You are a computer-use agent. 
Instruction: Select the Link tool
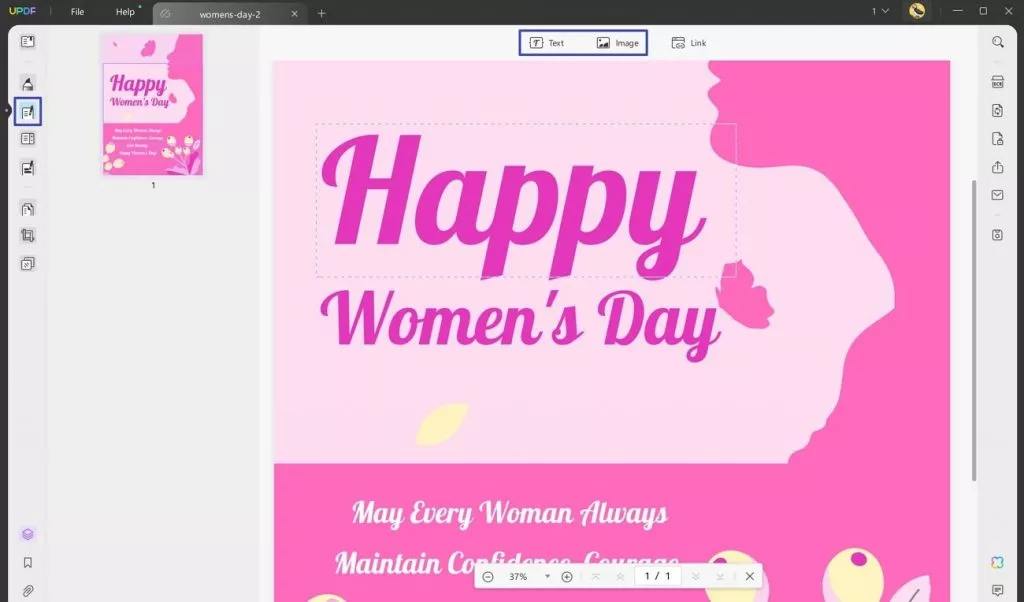point(688,43)
